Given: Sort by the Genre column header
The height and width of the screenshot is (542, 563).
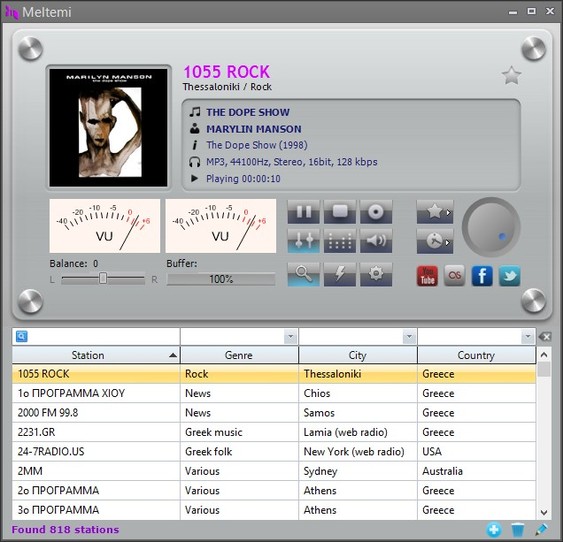Looking at the screenshot, I should (x=239, y=355).
